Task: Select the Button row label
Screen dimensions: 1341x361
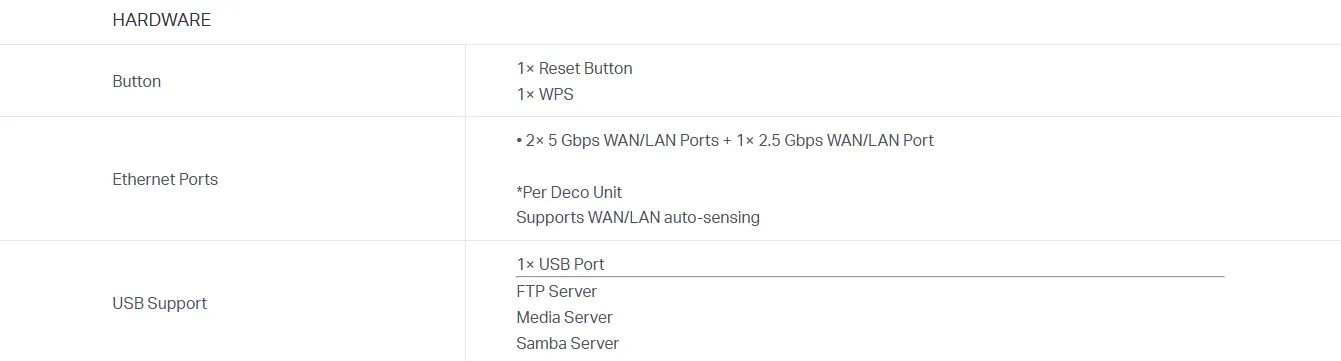Action: (136, 81)
